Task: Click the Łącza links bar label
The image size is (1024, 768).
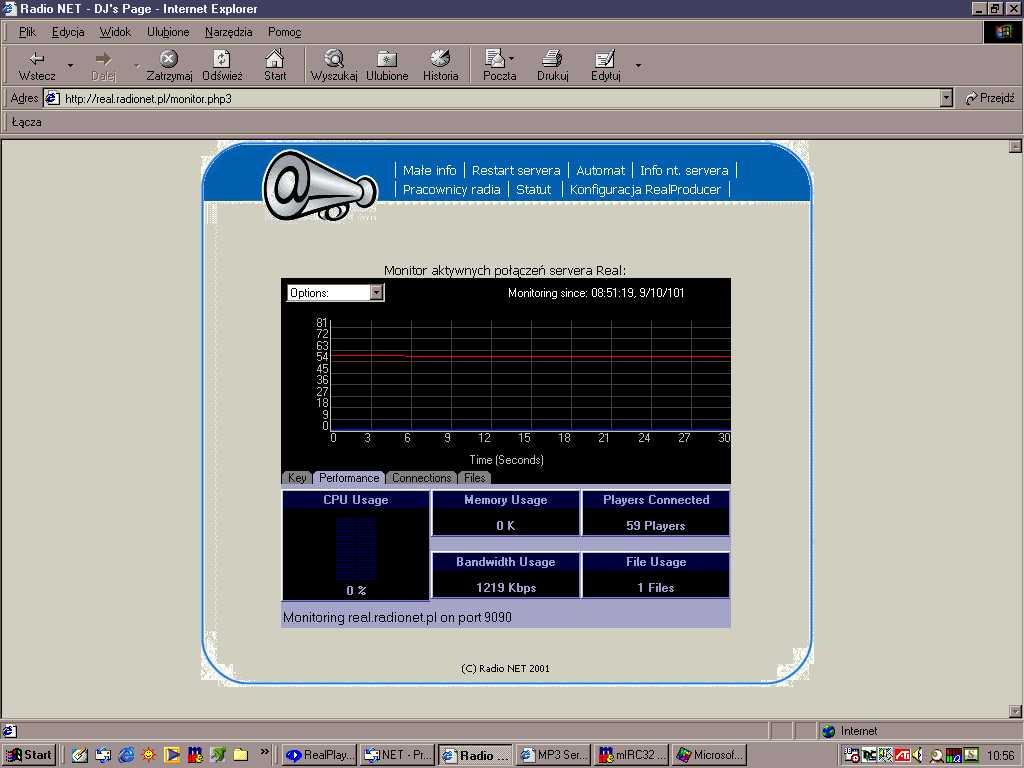Action: [x=26, y=122]
